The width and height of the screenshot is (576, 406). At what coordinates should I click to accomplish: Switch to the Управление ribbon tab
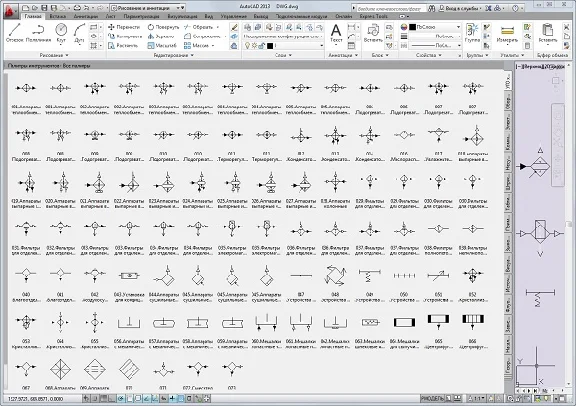(234, 16)
